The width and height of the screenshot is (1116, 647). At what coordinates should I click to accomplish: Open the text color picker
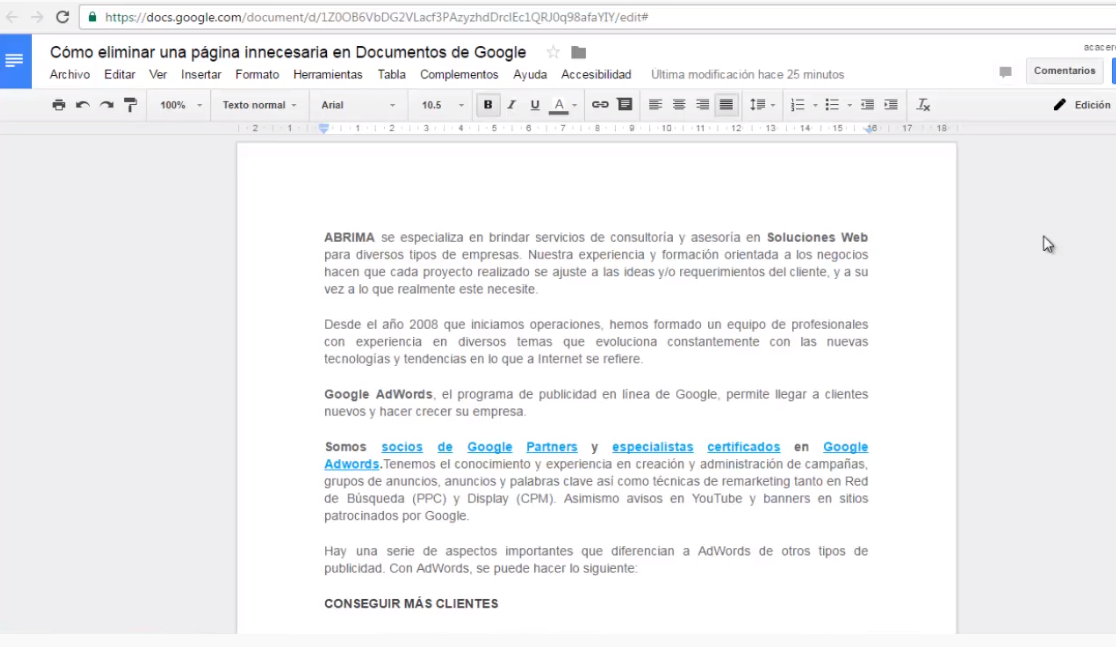[559, 105]
